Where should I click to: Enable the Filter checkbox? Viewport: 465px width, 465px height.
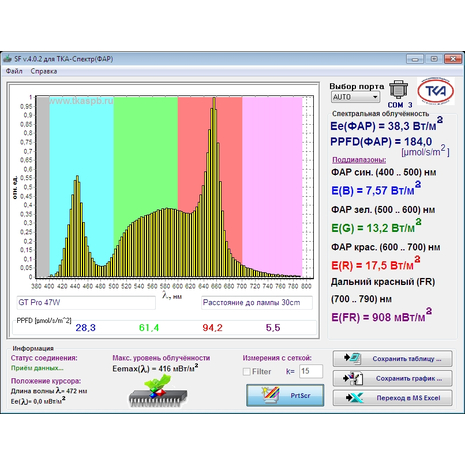(247, 371)
